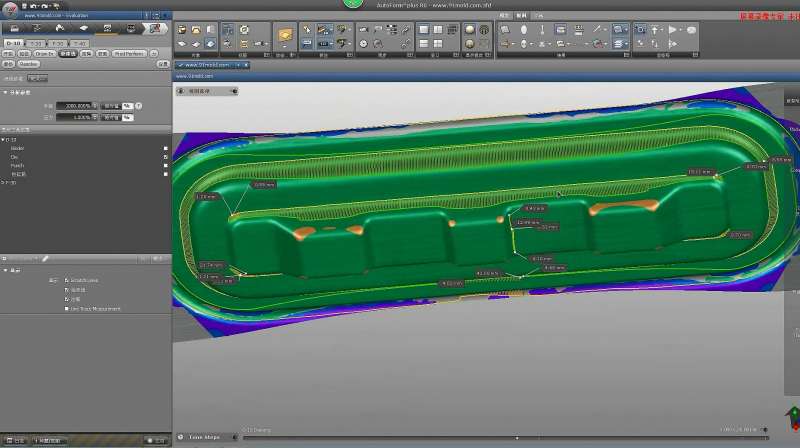Click the yellow sheet layer icon

[x=285, y=36]
